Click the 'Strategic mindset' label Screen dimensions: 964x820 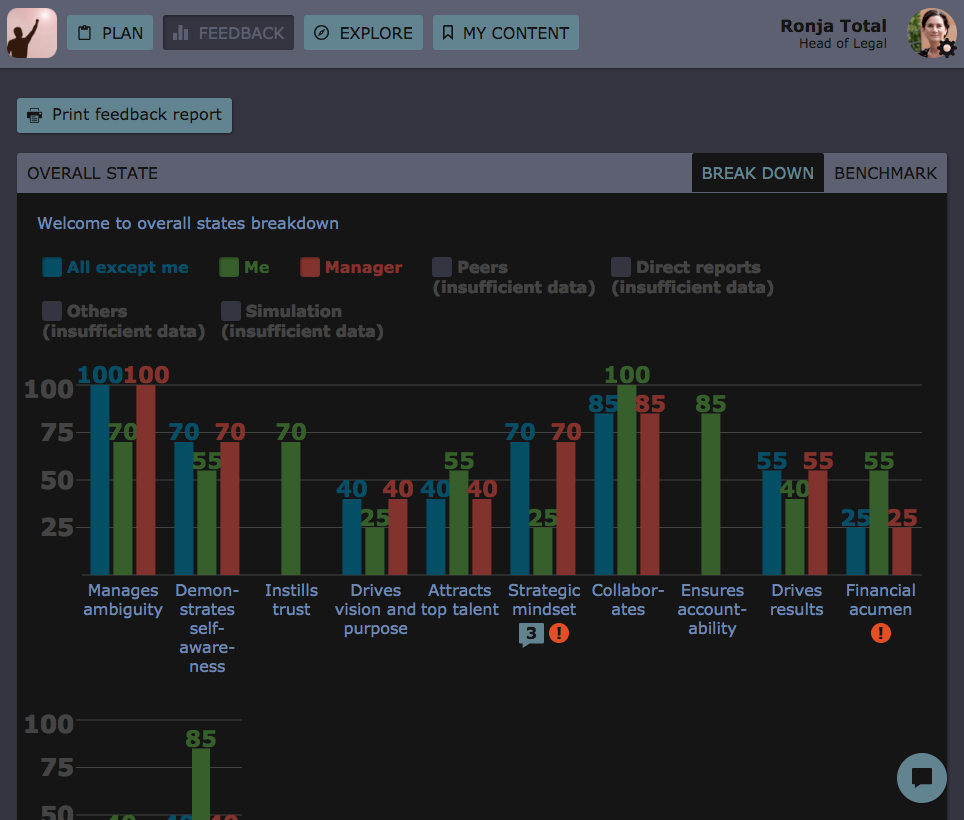pos(544,600)
